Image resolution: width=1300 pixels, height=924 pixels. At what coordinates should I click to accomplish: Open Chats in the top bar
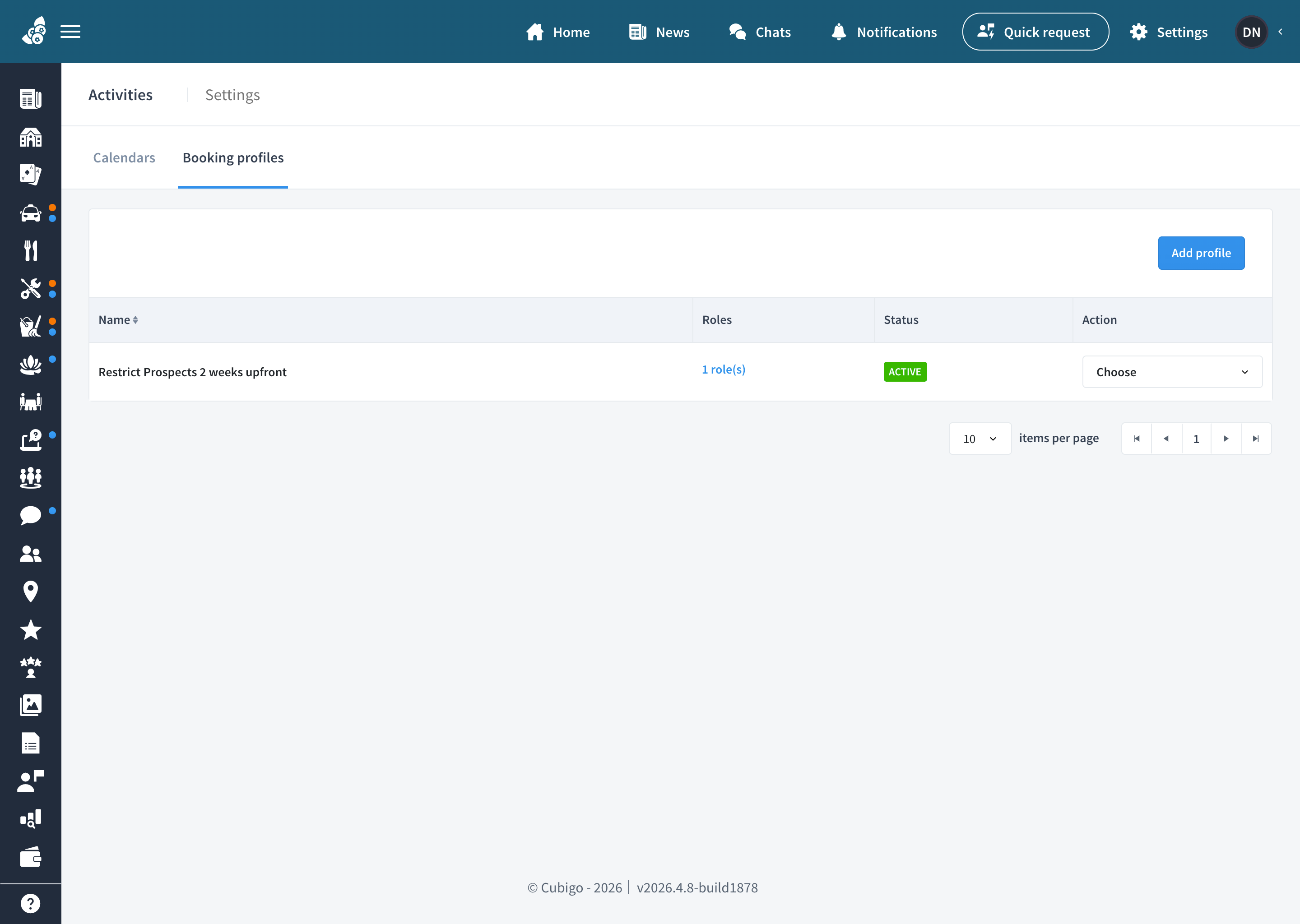760,32
